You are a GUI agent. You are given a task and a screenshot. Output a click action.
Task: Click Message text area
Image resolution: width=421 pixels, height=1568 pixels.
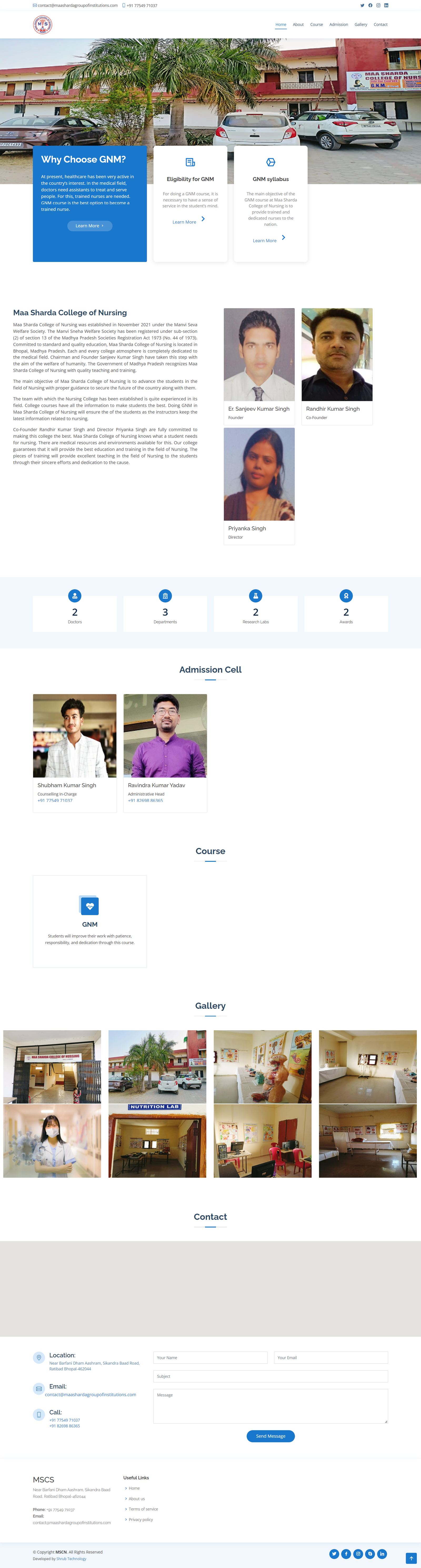(x=271, y=1406)
